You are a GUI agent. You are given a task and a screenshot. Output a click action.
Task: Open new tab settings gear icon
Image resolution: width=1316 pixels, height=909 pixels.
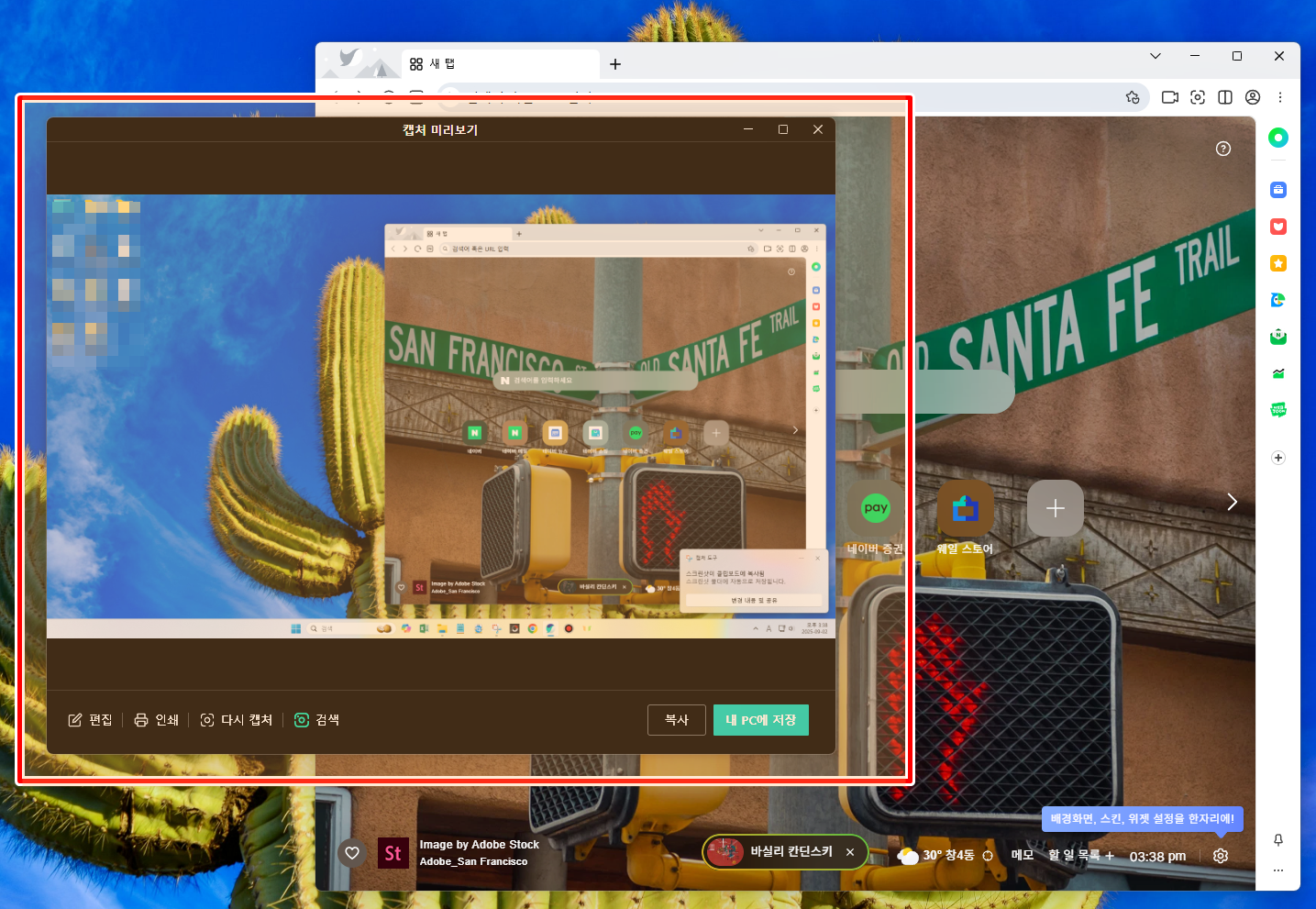[x=1221, y=856]
